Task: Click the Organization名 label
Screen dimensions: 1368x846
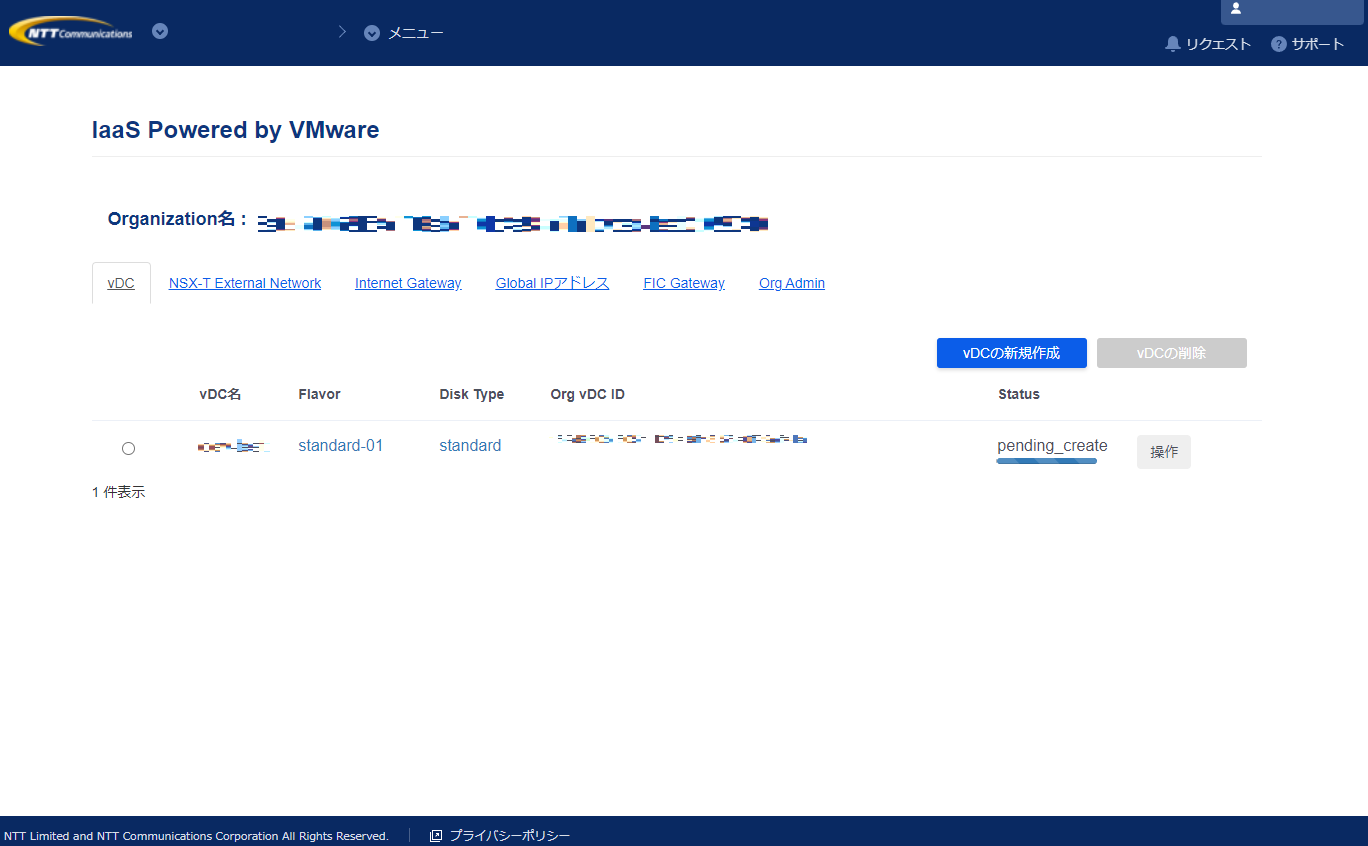Action: click(x=177, y=219)
